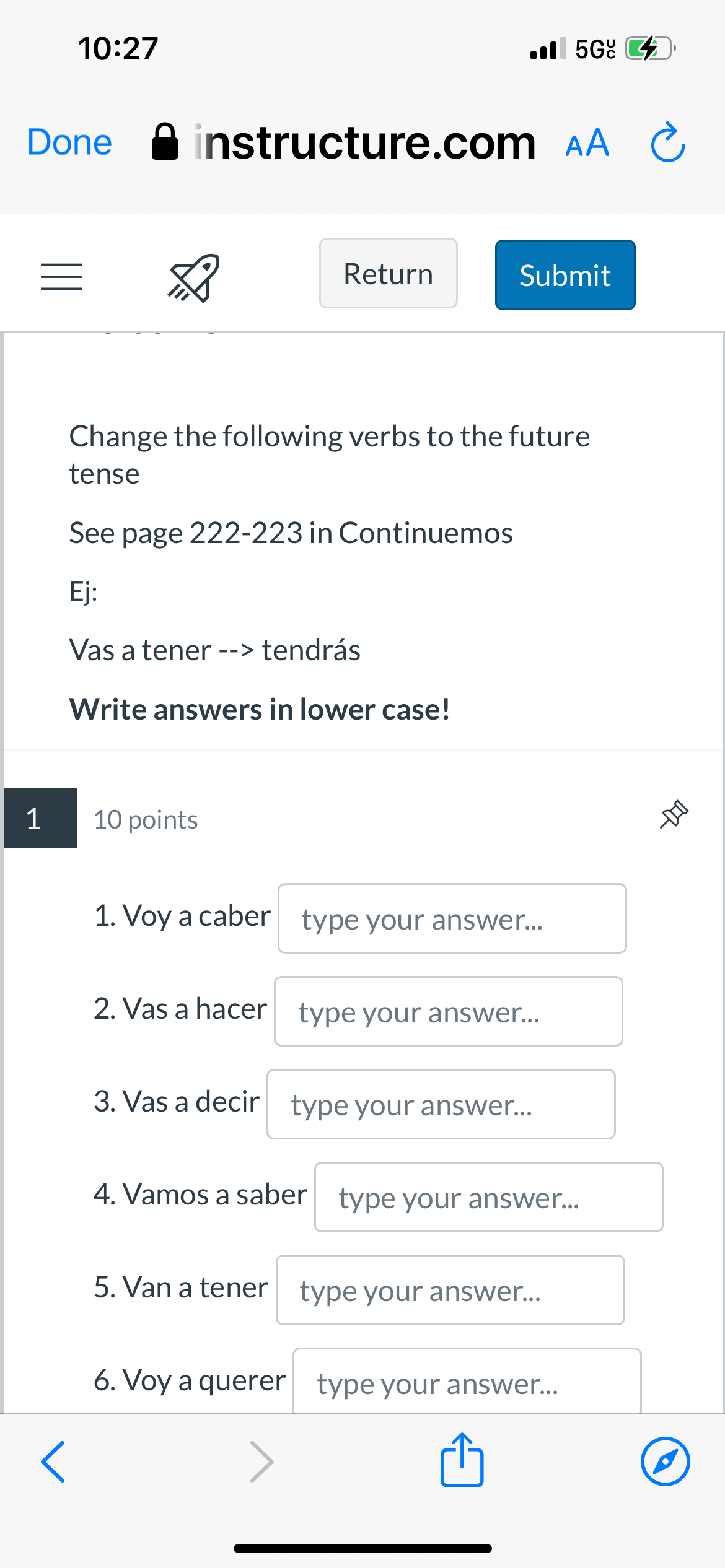Open the AA text size options
Image resolution: width=725 pixels, height=1568 pixels.
[x=586, y=142]
